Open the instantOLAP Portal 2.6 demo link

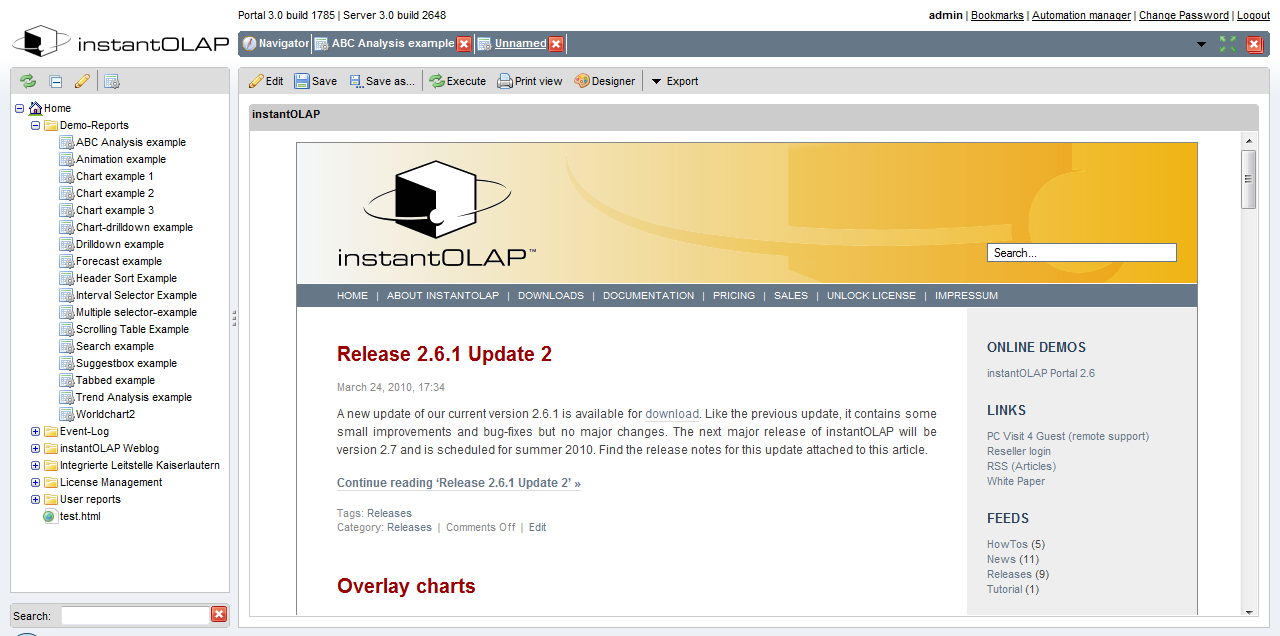coord(1041,373)
